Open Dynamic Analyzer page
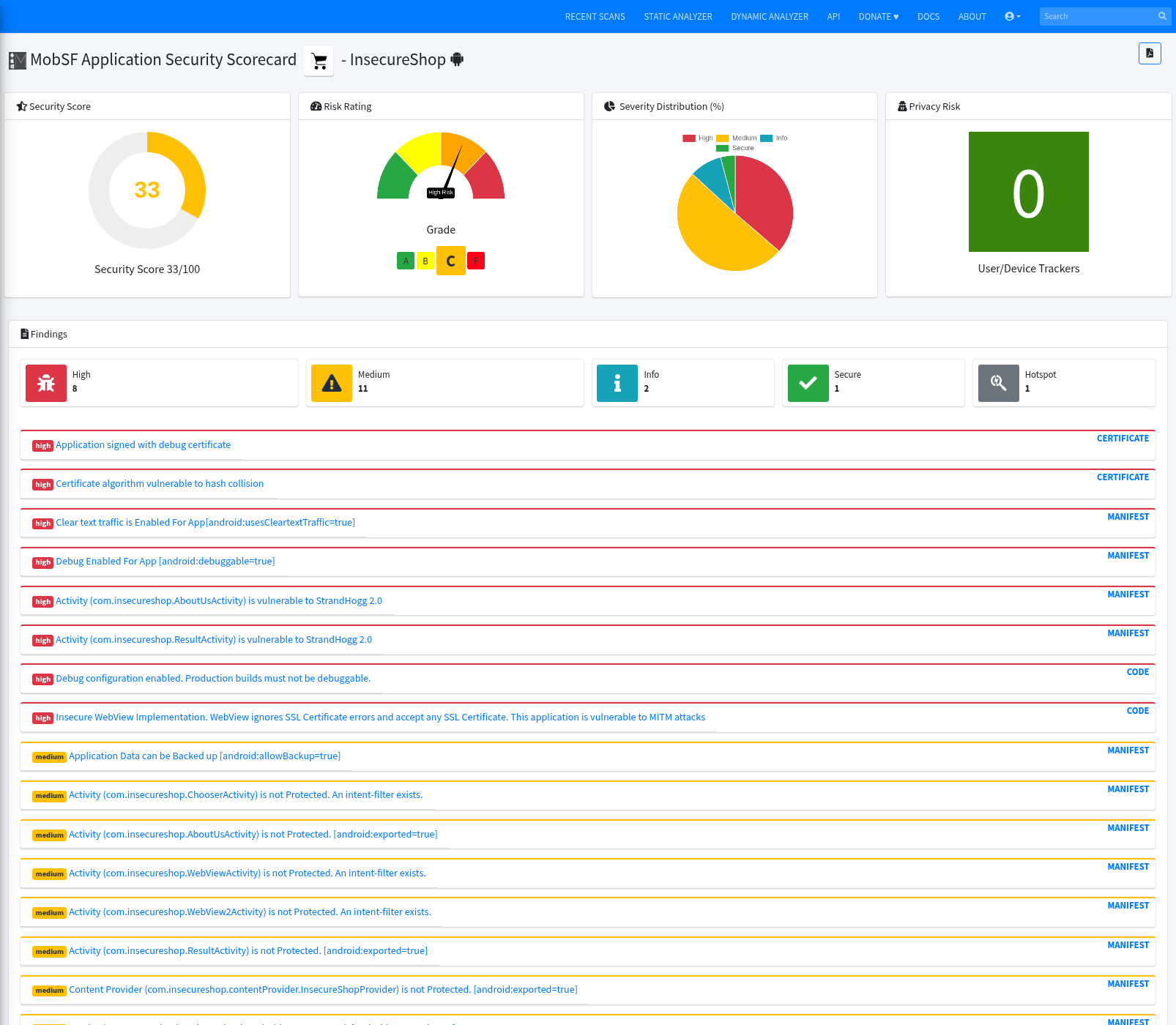Viewport: 1176px width, 1025px height. 770,16
